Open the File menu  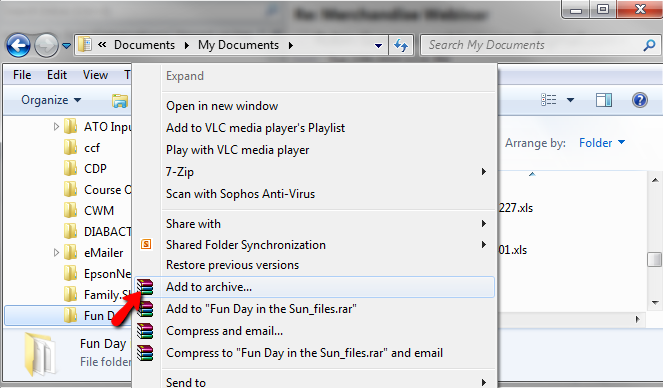click(x=22, y=75)
